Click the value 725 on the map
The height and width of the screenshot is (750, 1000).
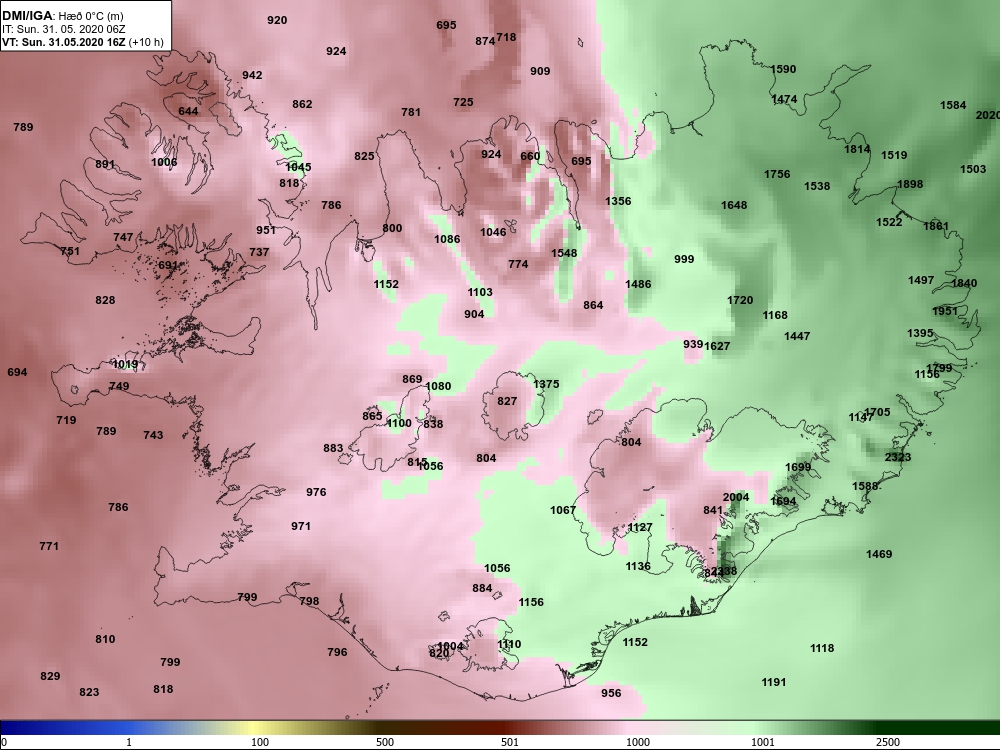pyautogui.click(x=463, y=102)
